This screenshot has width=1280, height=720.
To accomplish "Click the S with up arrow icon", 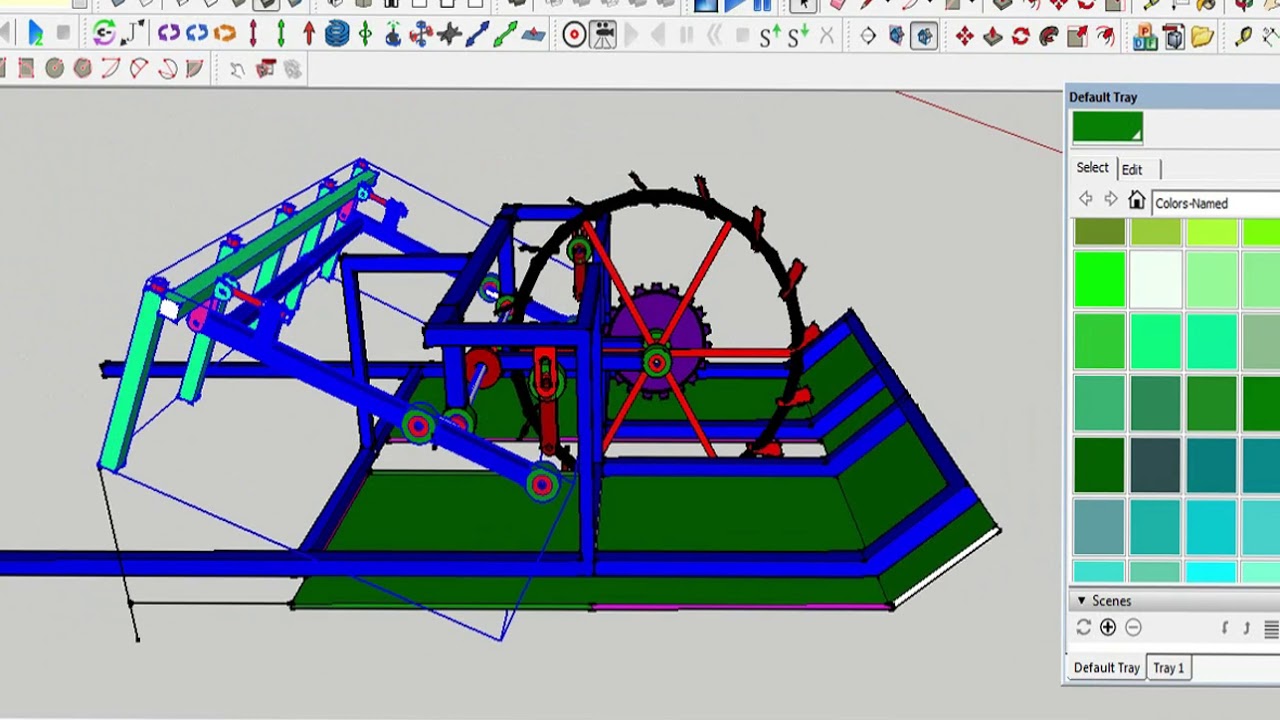I will [769, 37].
